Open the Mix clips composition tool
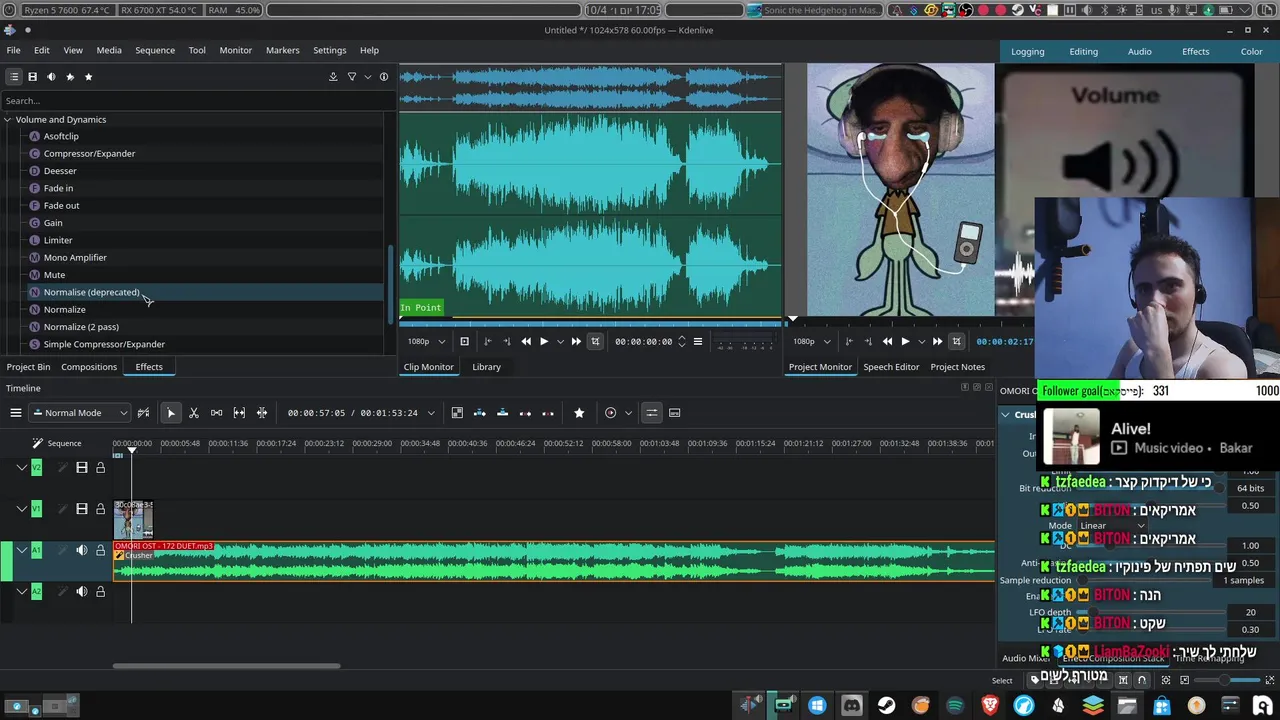The image size is (1280, 720). 457,413
